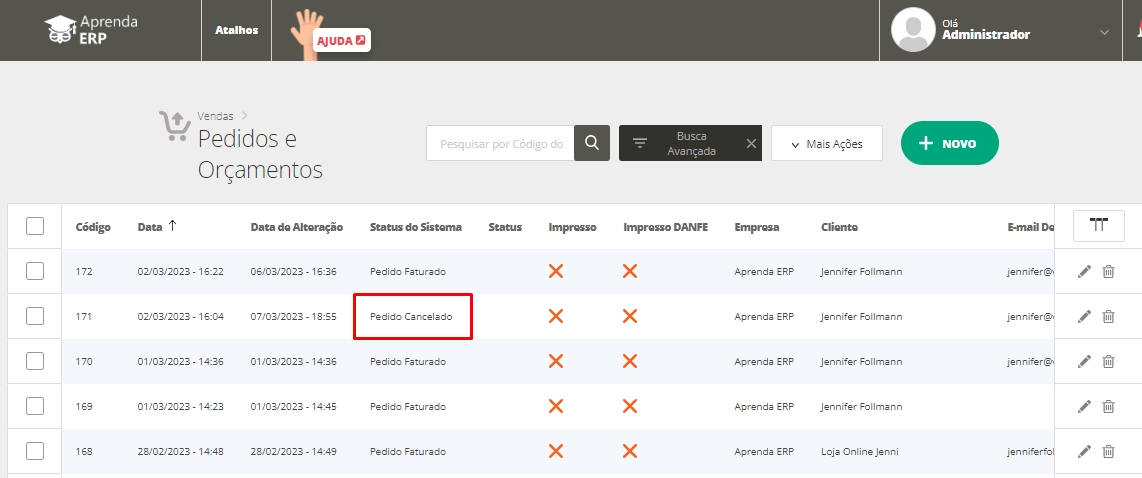Open the Atalhos menu
Screen dimensions: 1142x478
236,30
